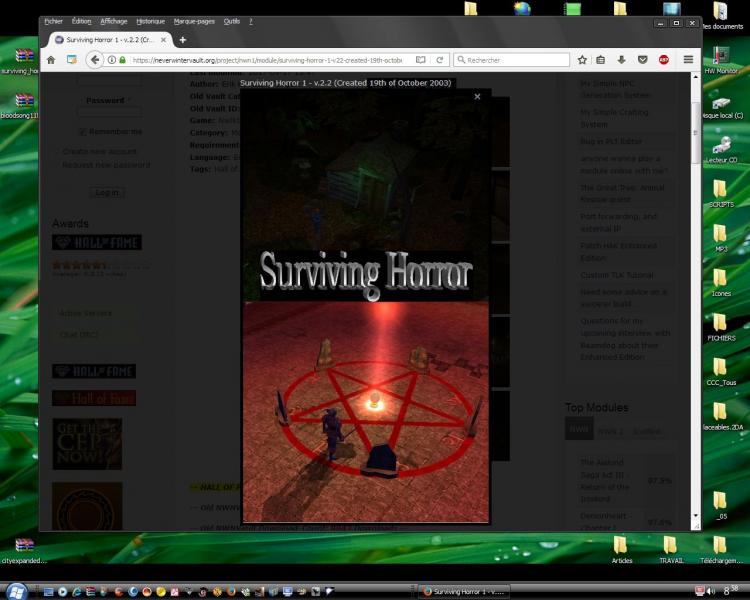Screen dimensions: 750x600
Task: Reload the page with the refresh icon
Action: [x=440, y=60]
